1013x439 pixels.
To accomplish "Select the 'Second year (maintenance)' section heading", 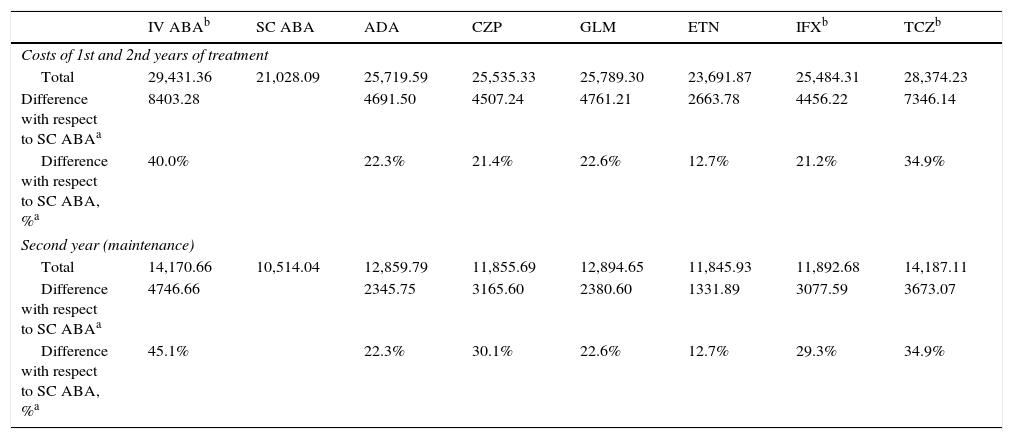I will point(107,245).
